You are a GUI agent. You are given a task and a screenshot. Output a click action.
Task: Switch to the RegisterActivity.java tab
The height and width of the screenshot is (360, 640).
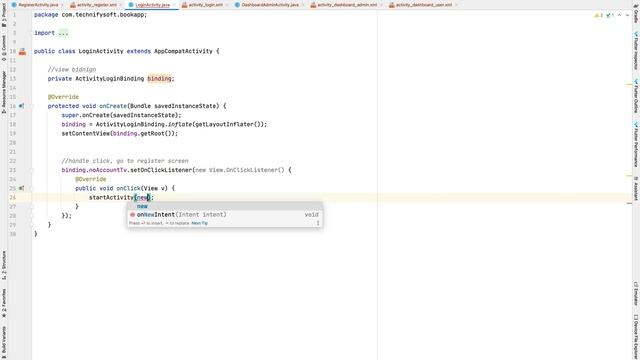click(x=38, y=5)
